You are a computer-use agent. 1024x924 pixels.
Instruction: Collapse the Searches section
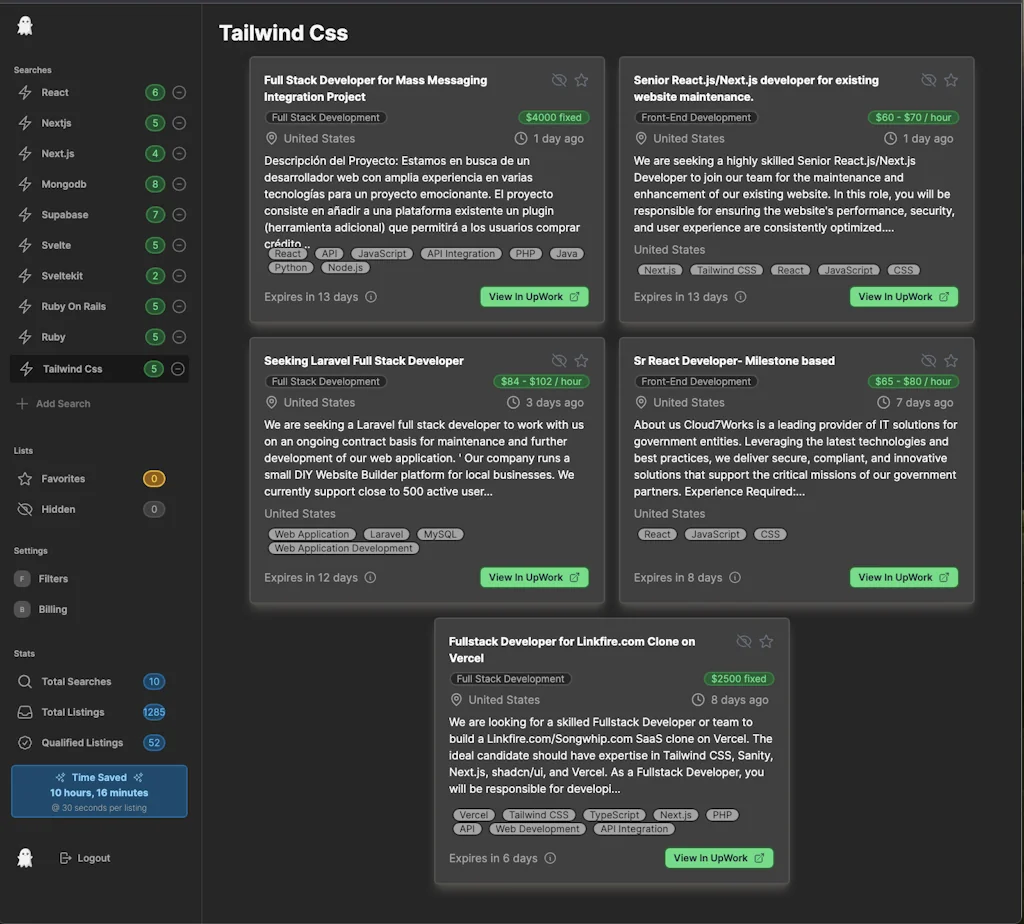[x=34, y=69]
